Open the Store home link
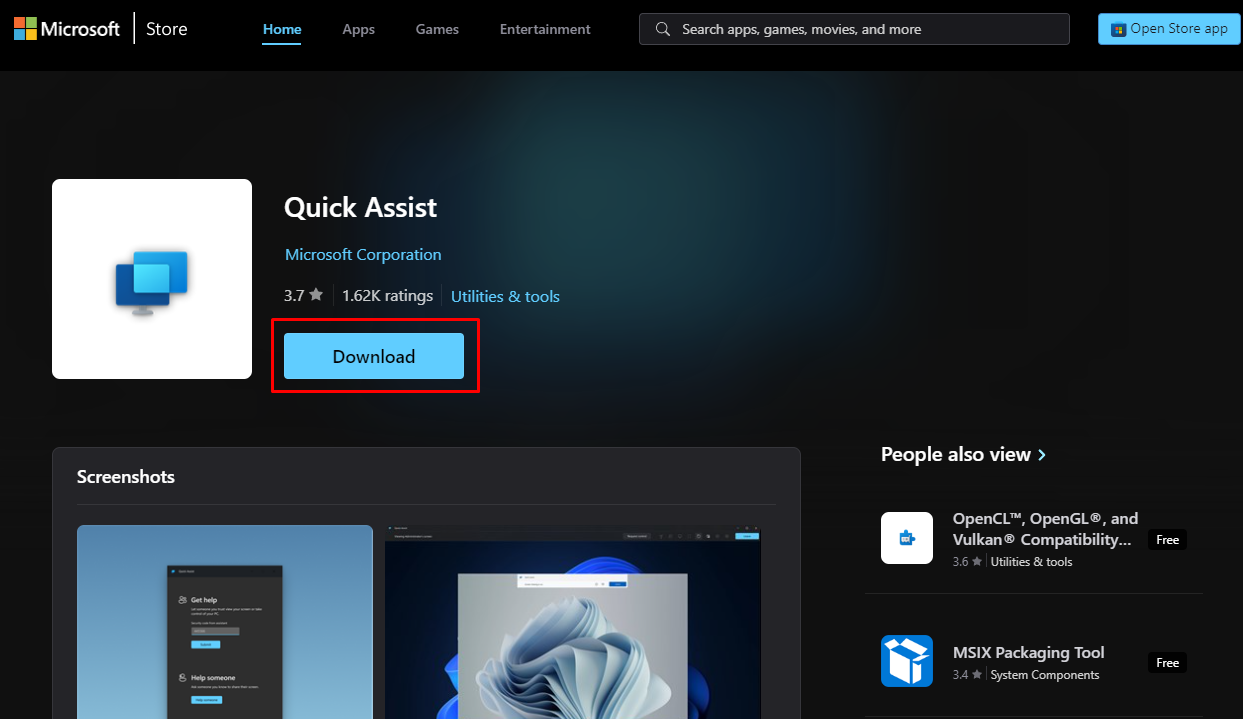The height and width of the screenshot is (719, 1243). [167, 29]
